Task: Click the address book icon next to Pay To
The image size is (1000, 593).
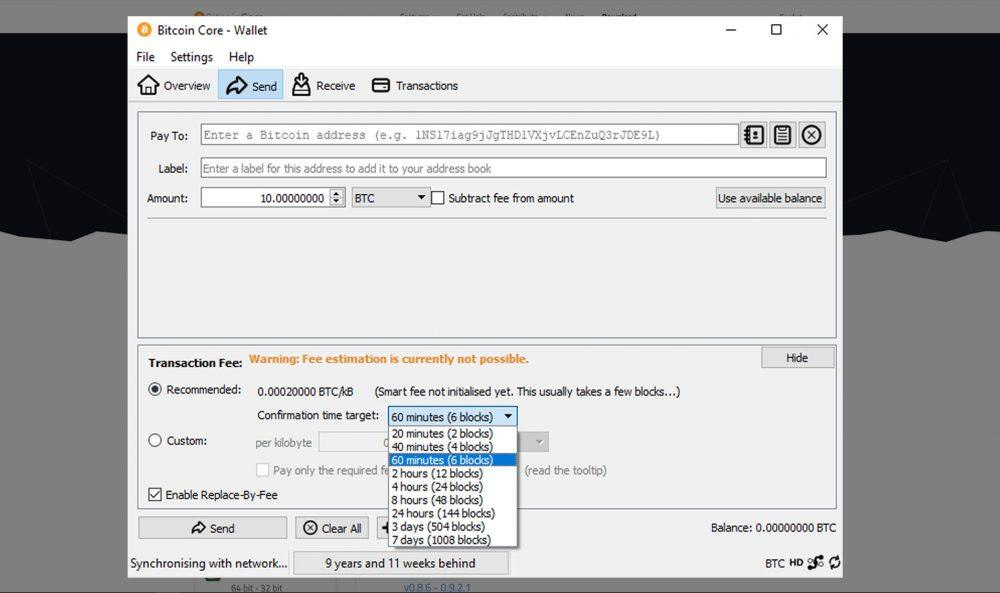Action: point(754,135)
